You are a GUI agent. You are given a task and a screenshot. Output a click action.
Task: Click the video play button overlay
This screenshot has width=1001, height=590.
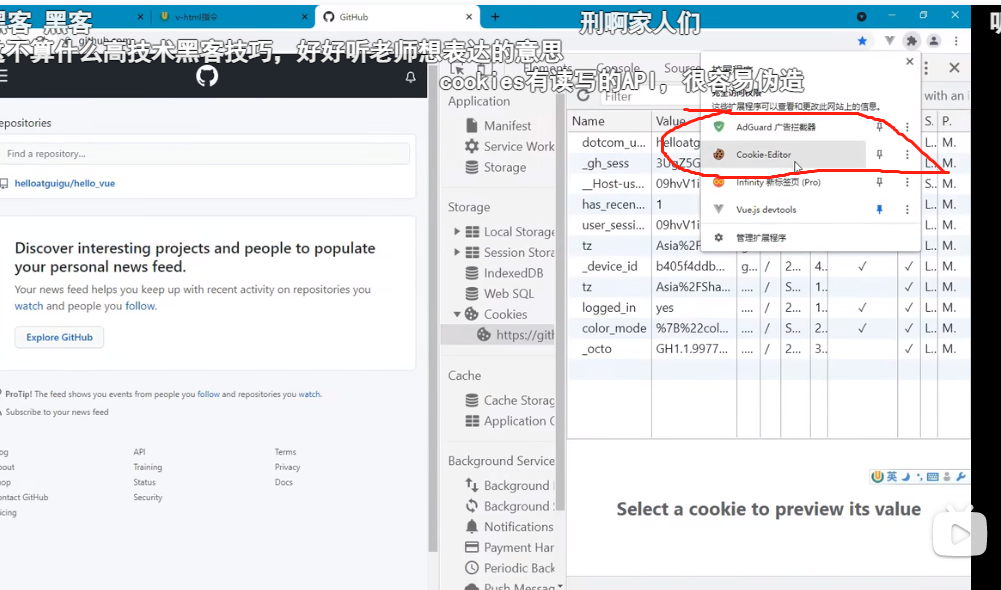960,534
